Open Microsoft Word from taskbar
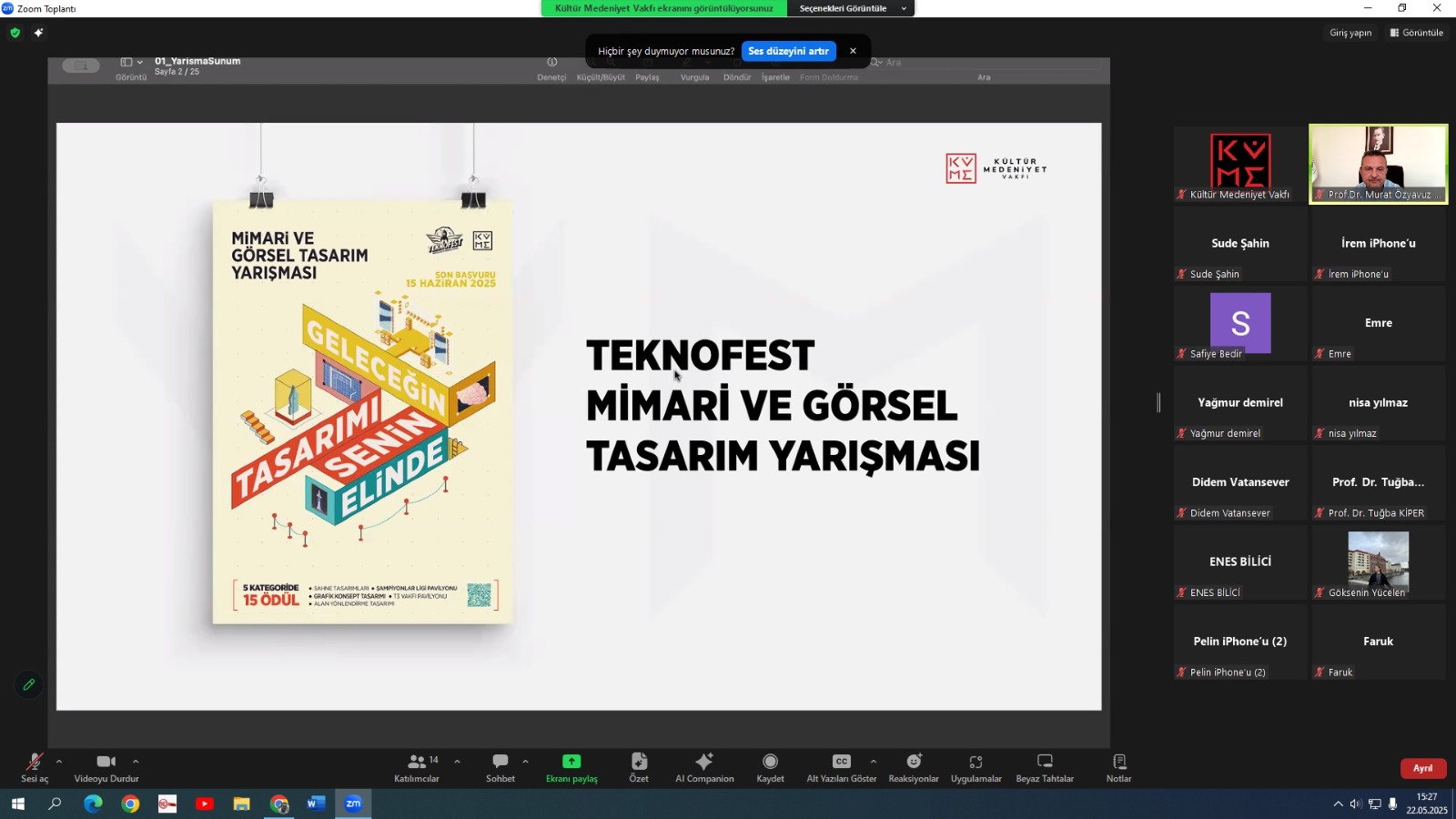 [x=316, y=804]
